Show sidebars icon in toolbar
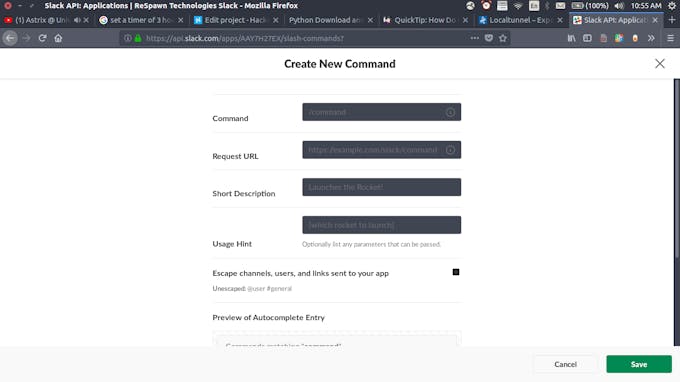This screenshot has width=680, height=382. [587, 38]
